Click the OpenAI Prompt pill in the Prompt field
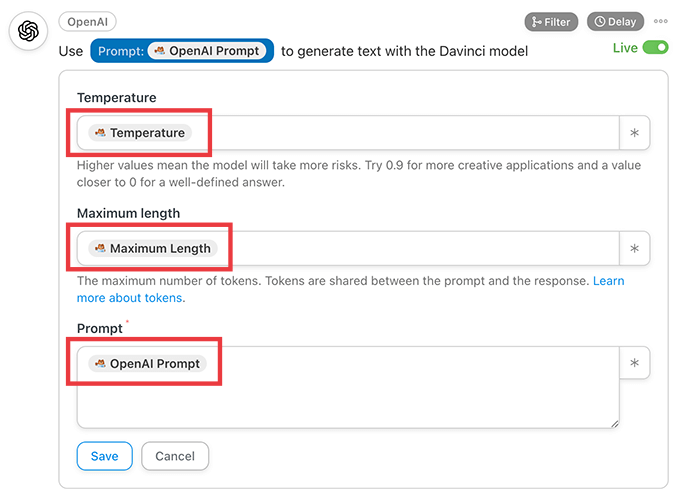680x494 pixels. coord(148,364)
